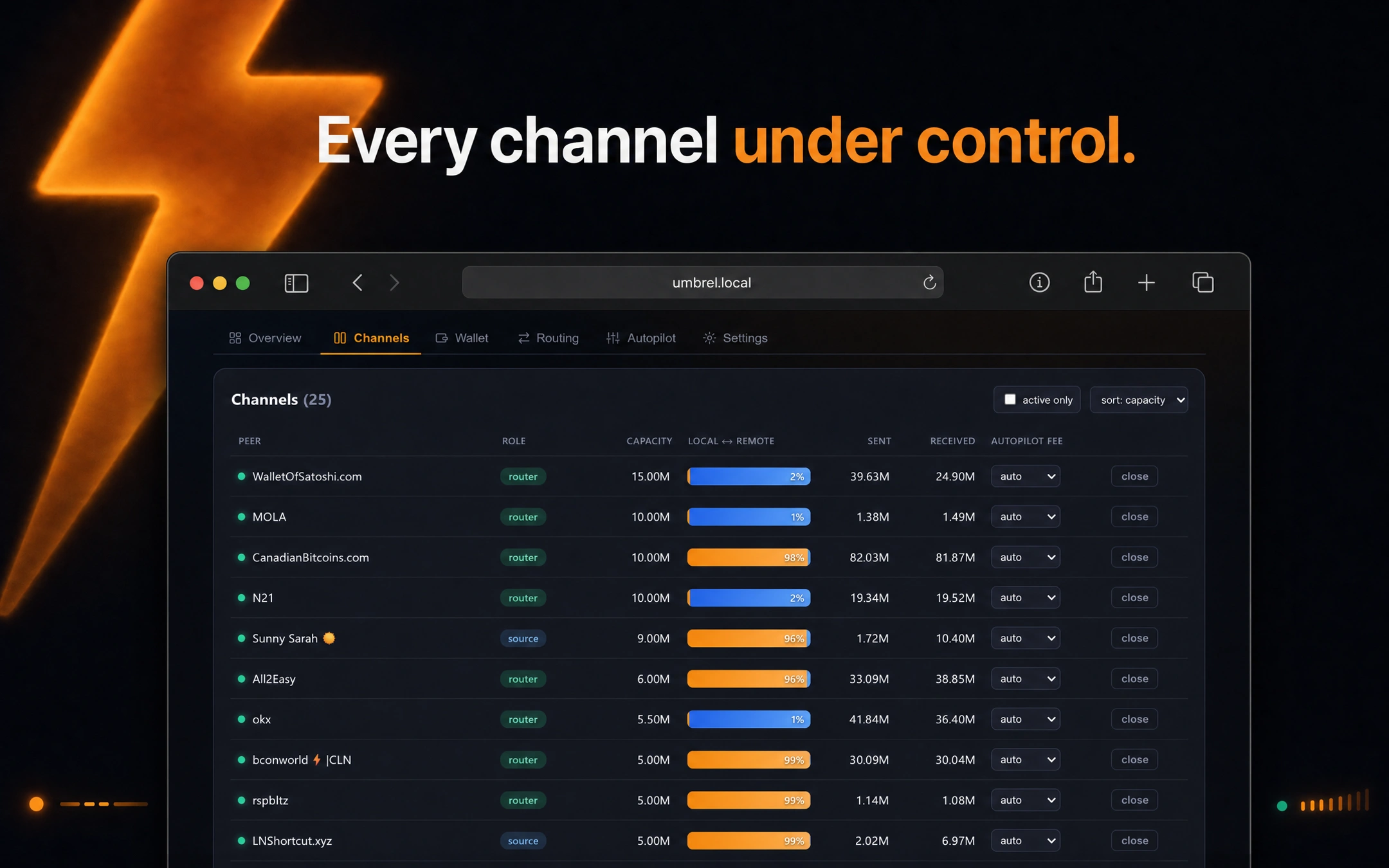Viewport: 1389px width, 868px height.
Task: Click the SENT column header
Action: 879,441
